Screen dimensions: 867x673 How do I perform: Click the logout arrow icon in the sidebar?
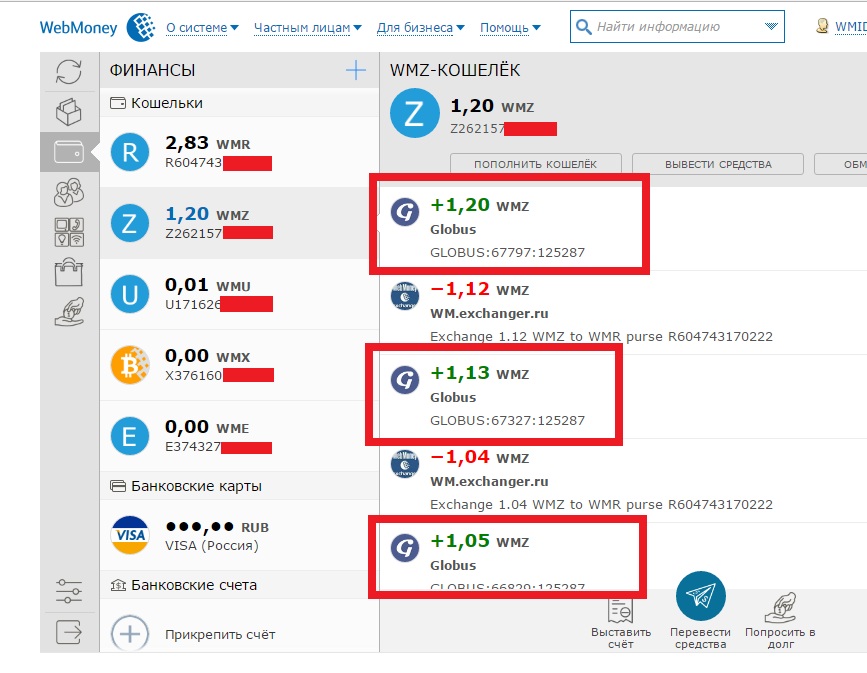(69, 632)
